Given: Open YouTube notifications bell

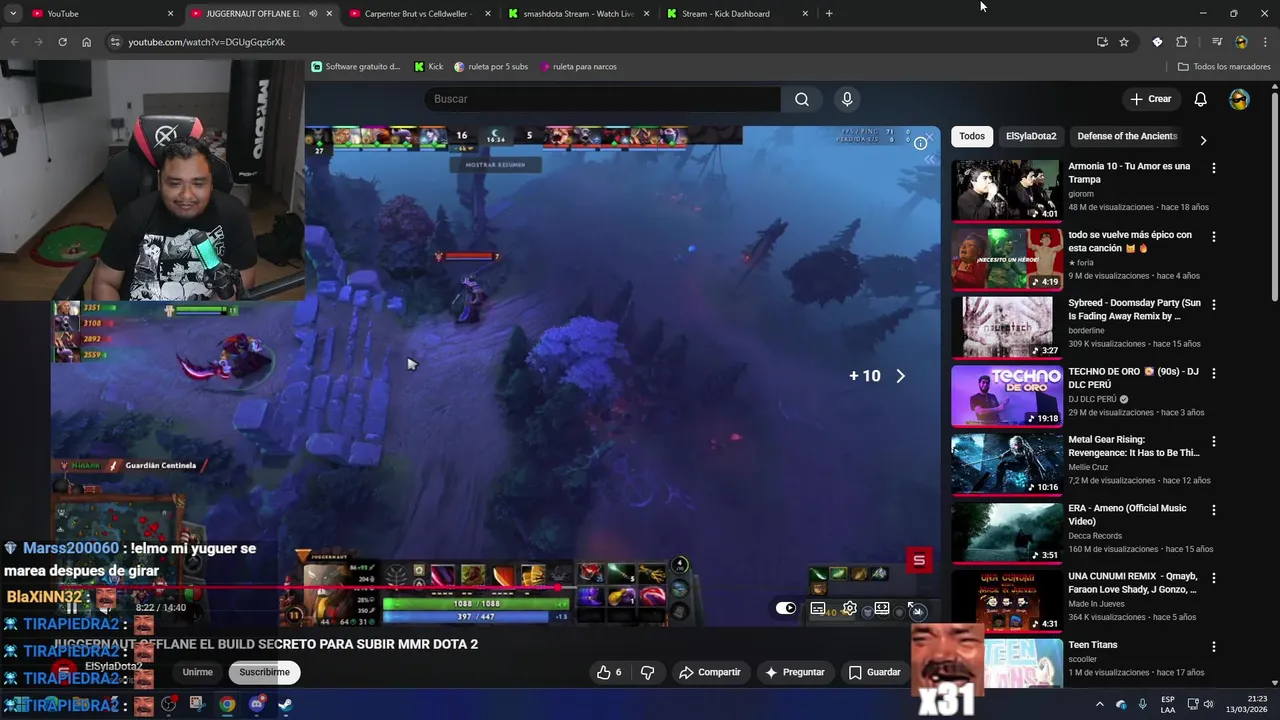Looking at the screenshot, I should click(x=1201, y=99).
